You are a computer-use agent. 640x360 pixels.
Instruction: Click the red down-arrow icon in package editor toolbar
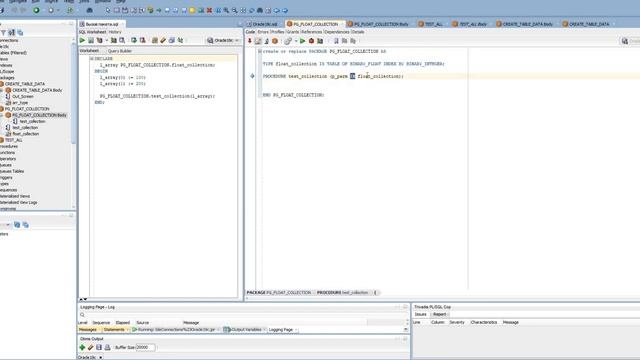(250, 41)
